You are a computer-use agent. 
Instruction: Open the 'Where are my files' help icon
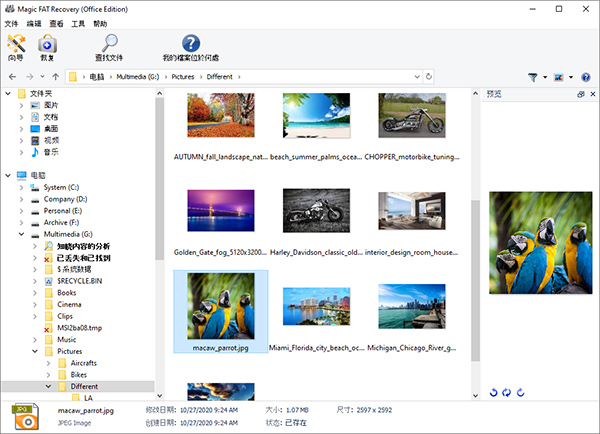(191, 48)
